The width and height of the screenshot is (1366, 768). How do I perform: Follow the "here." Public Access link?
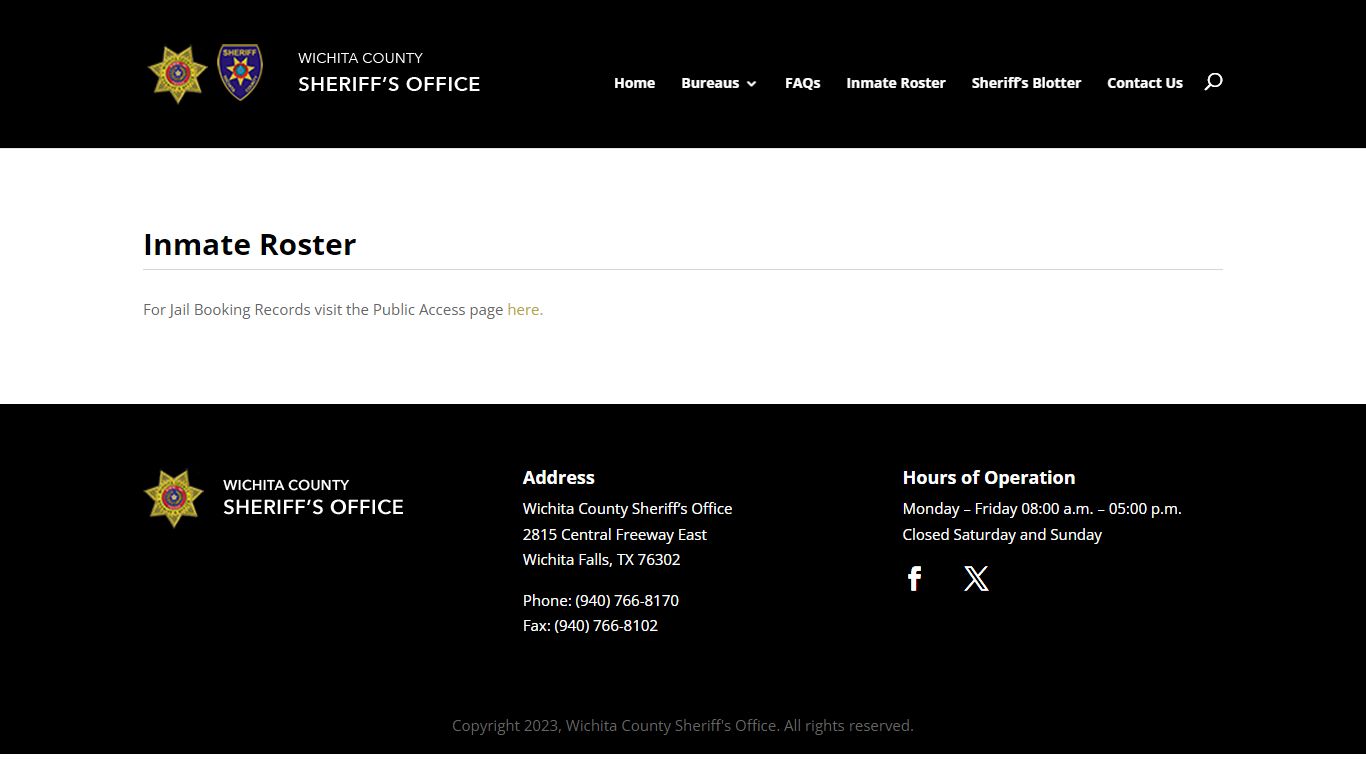click(x=525, y=310)
